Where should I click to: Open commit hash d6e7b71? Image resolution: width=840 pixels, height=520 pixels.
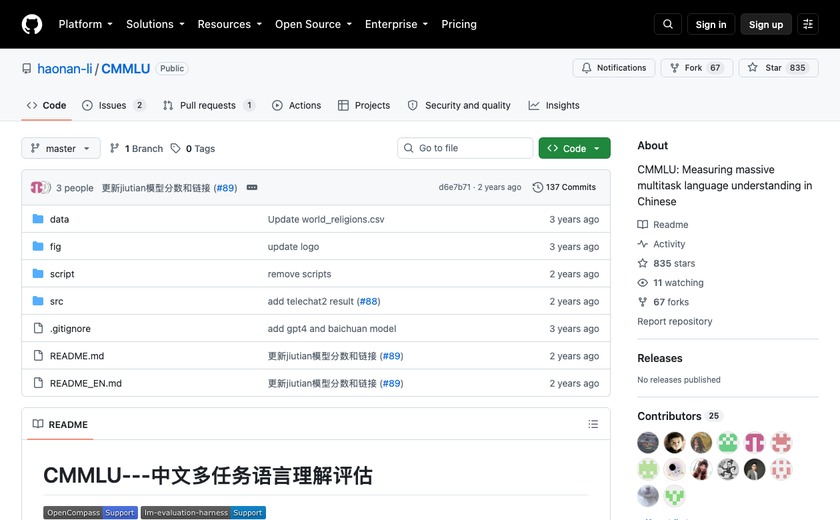454,187
